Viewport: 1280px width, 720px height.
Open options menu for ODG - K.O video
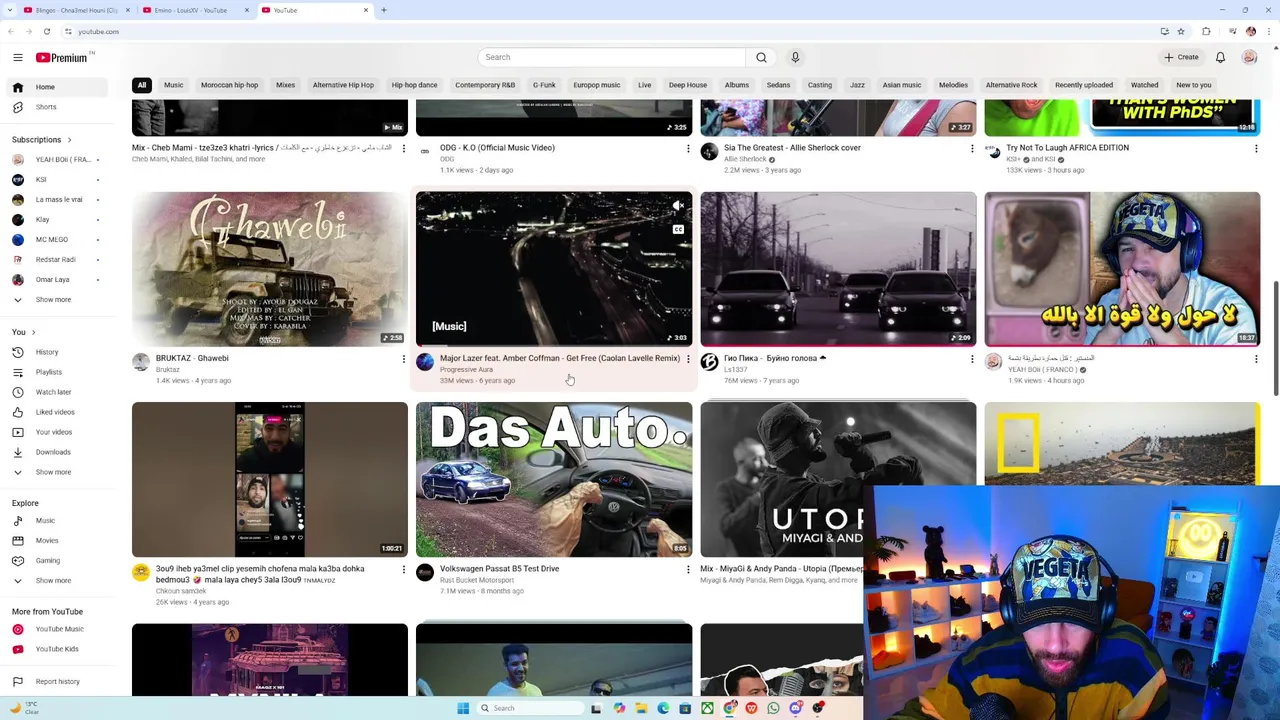tap(688, 149)
